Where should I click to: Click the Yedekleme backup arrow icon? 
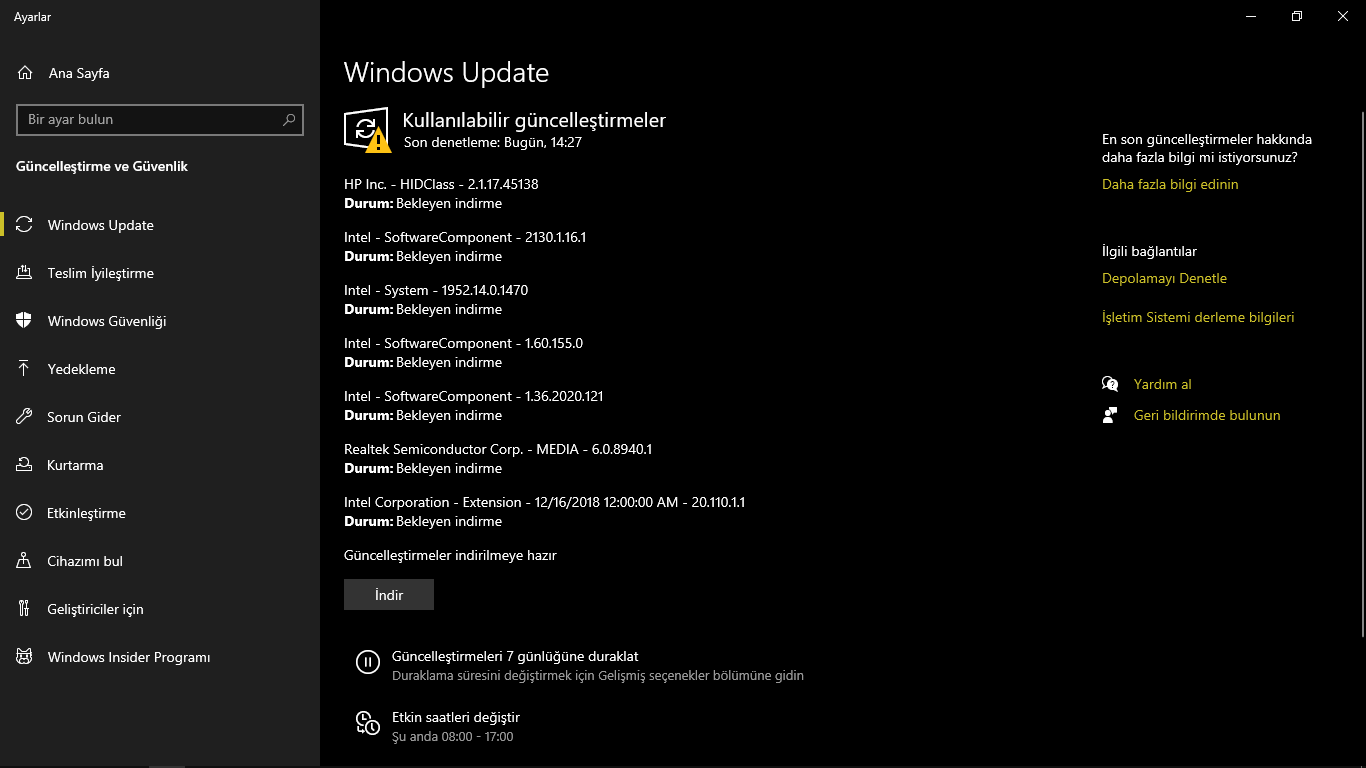tap(25, 369)
